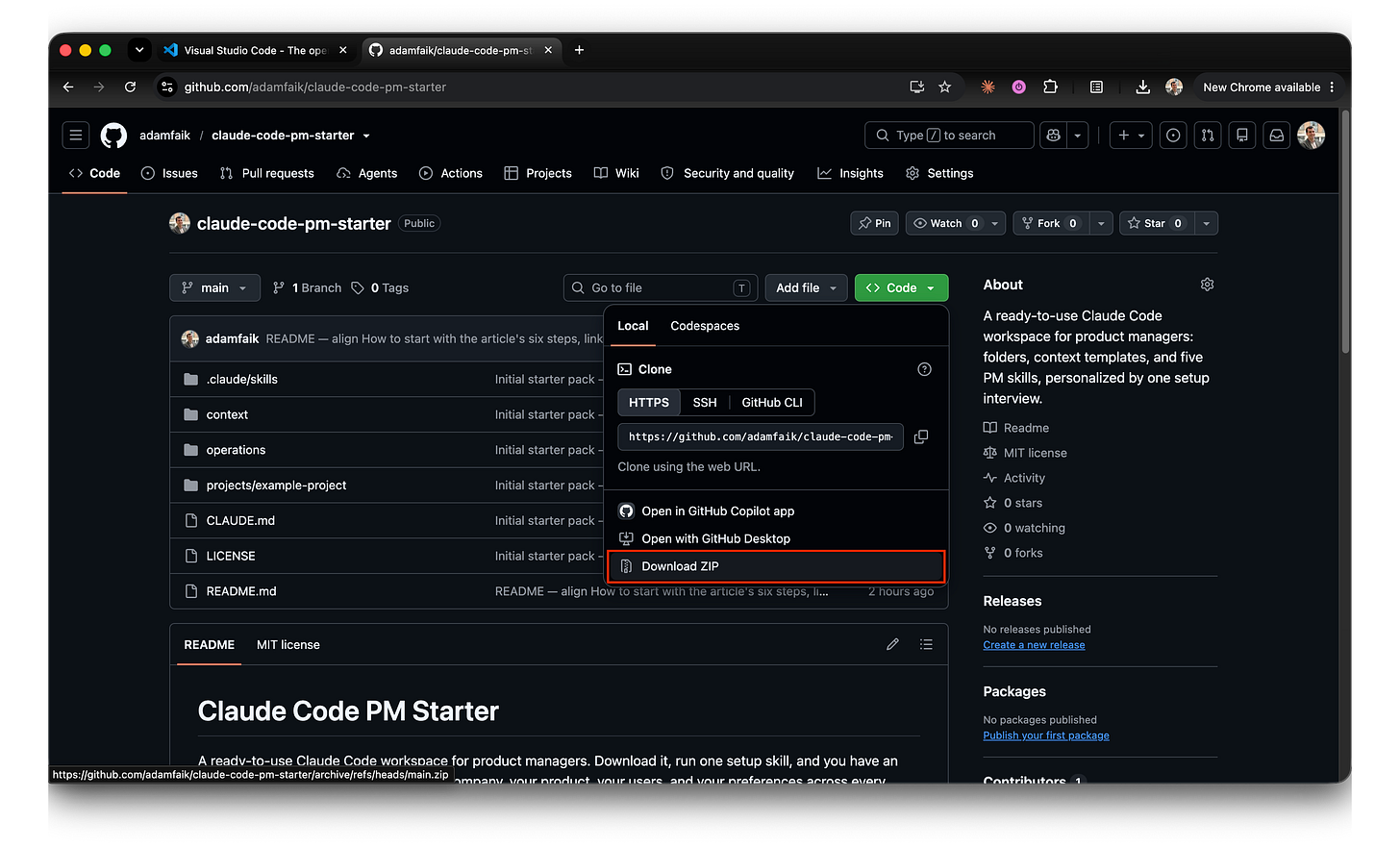Open the Copilot chat icon
The image size is (1400, 847).
click(x=1054, y=136)
